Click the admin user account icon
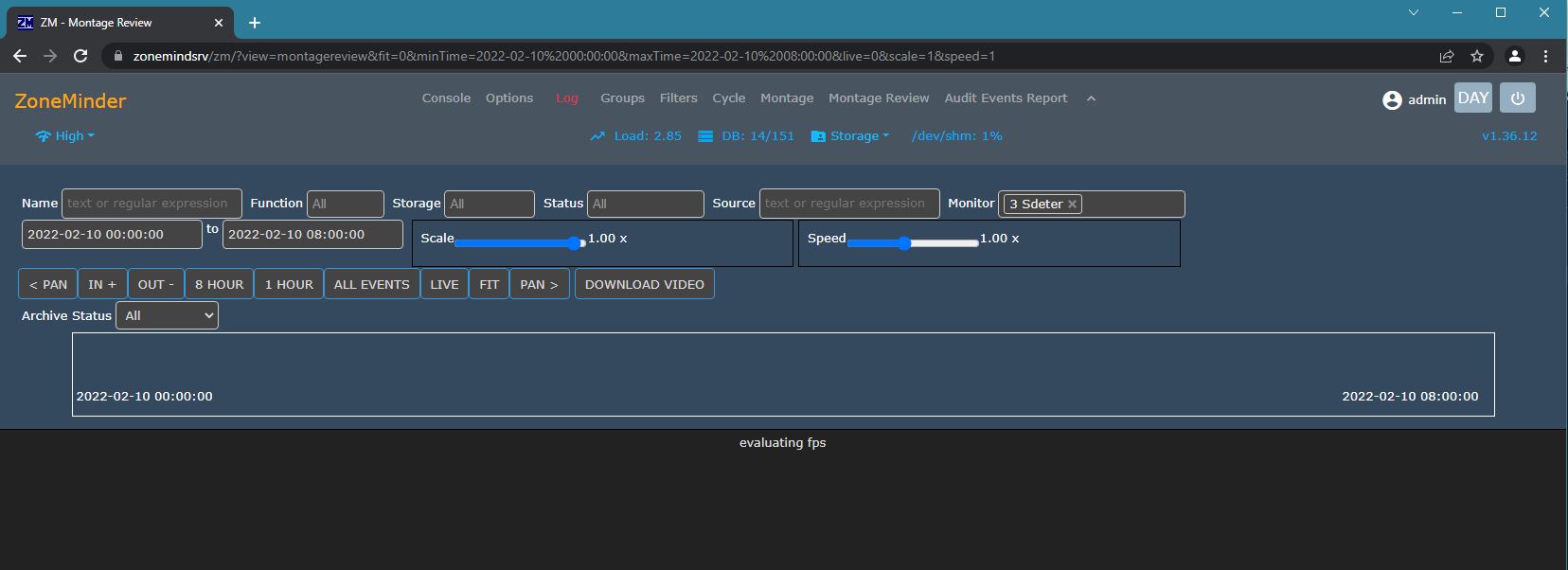Screen dimensions: 1568x570 point(1392,100)
